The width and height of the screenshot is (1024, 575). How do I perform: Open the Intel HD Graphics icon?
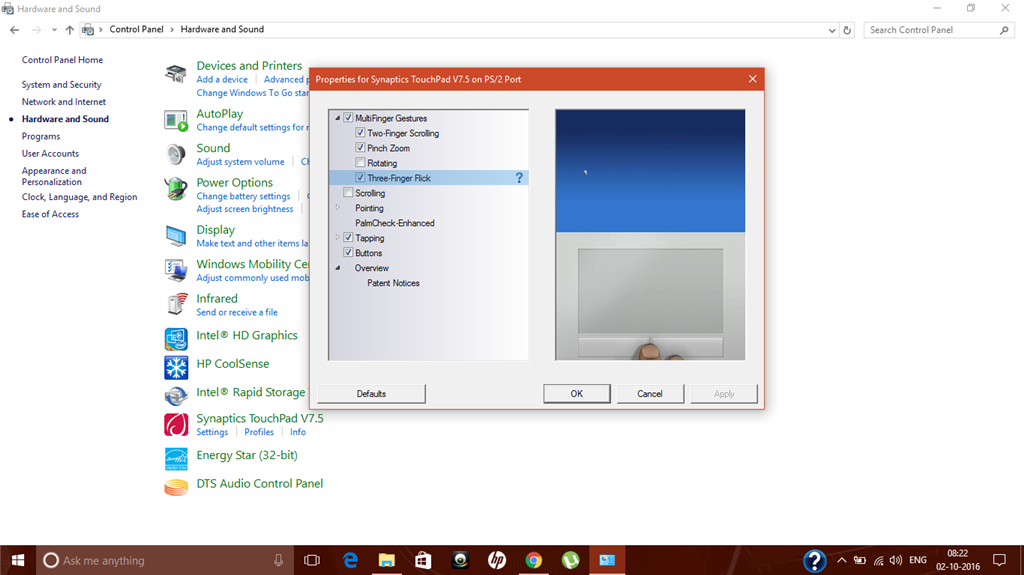pyautogui.click(x=176, y=338)
